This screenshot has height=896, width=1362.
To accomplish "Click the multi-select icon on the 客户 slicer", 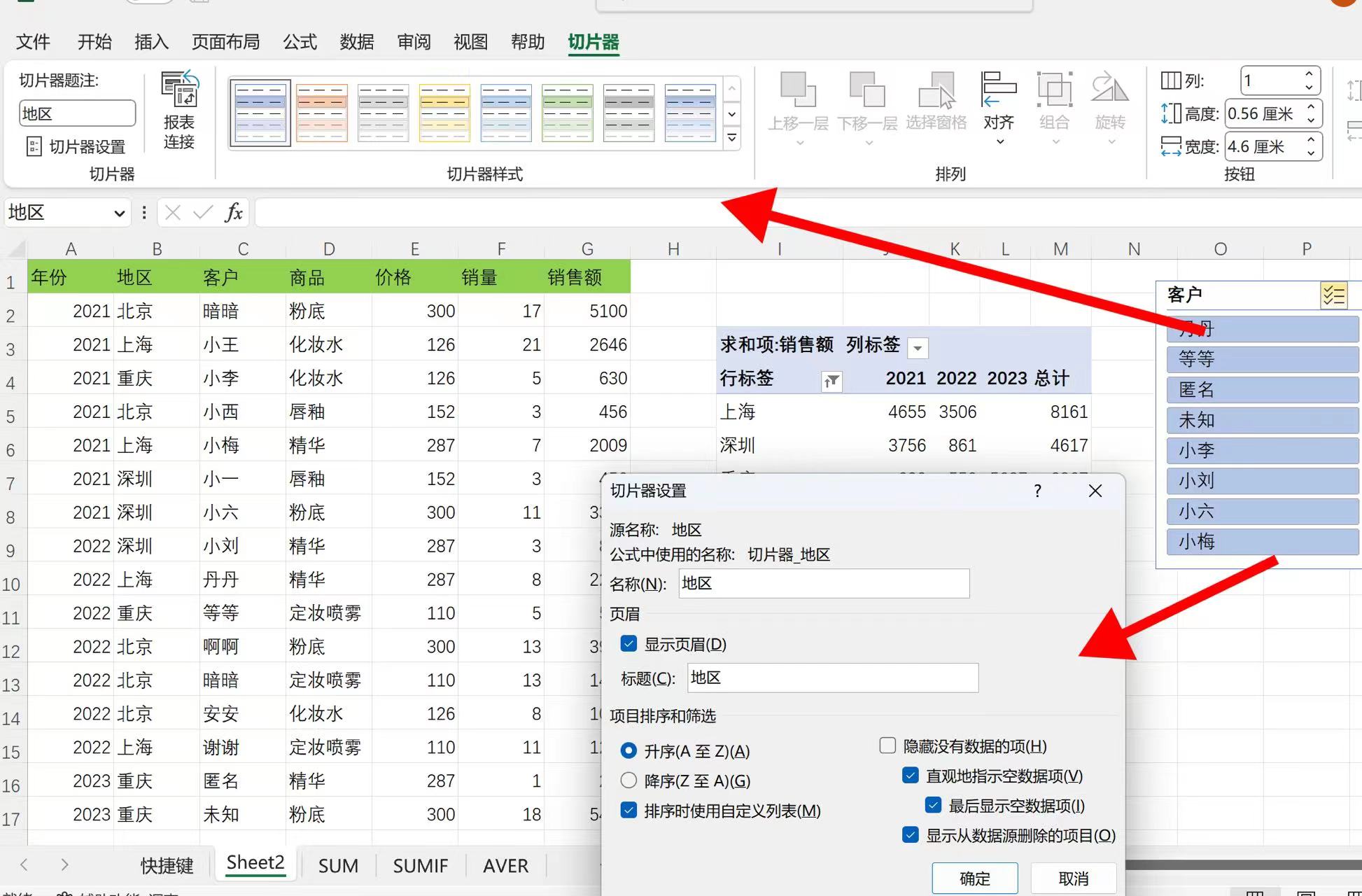I will [x=1333, y=295].
